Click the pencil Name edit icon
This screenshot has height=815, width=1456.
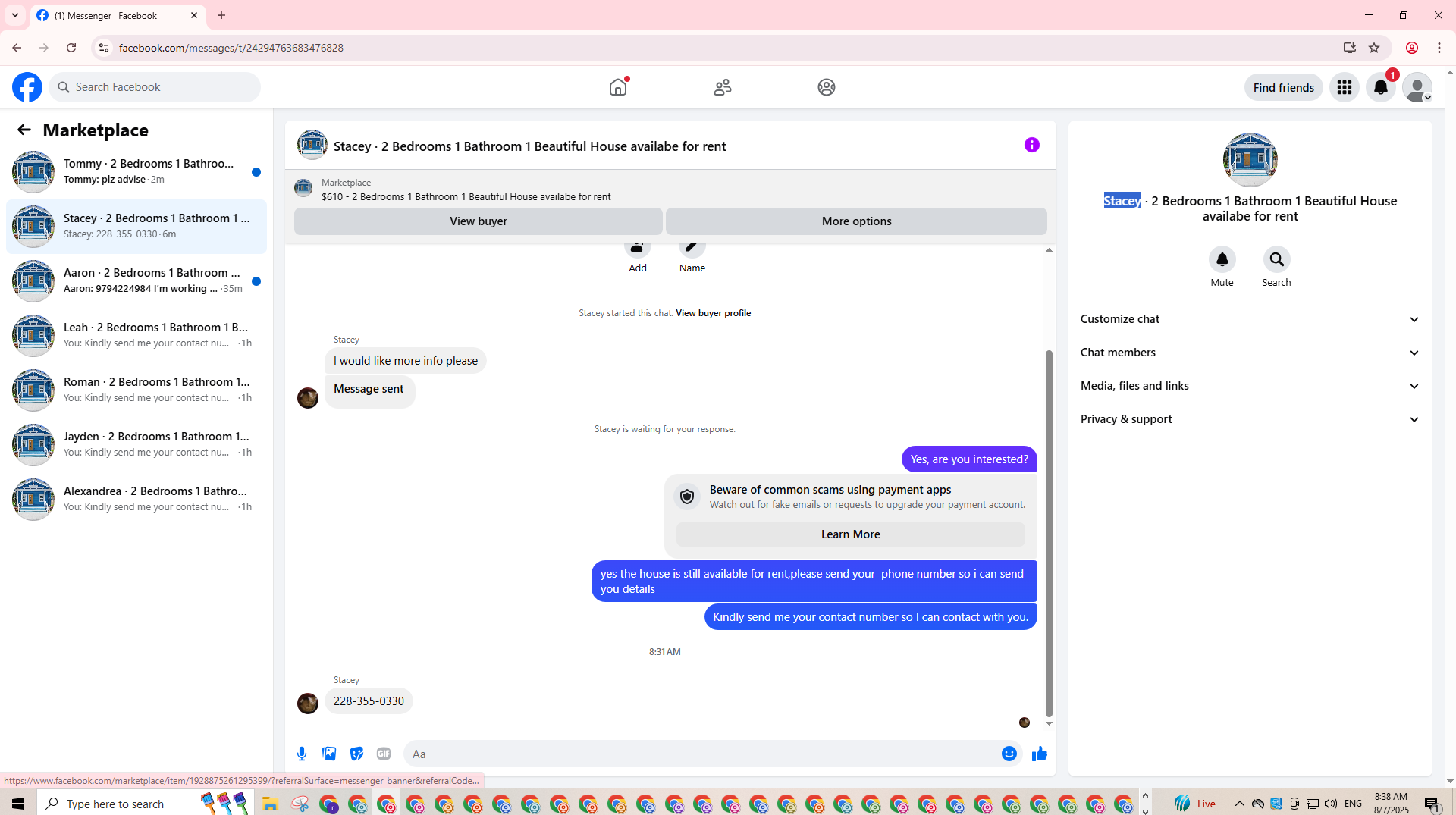692,249
